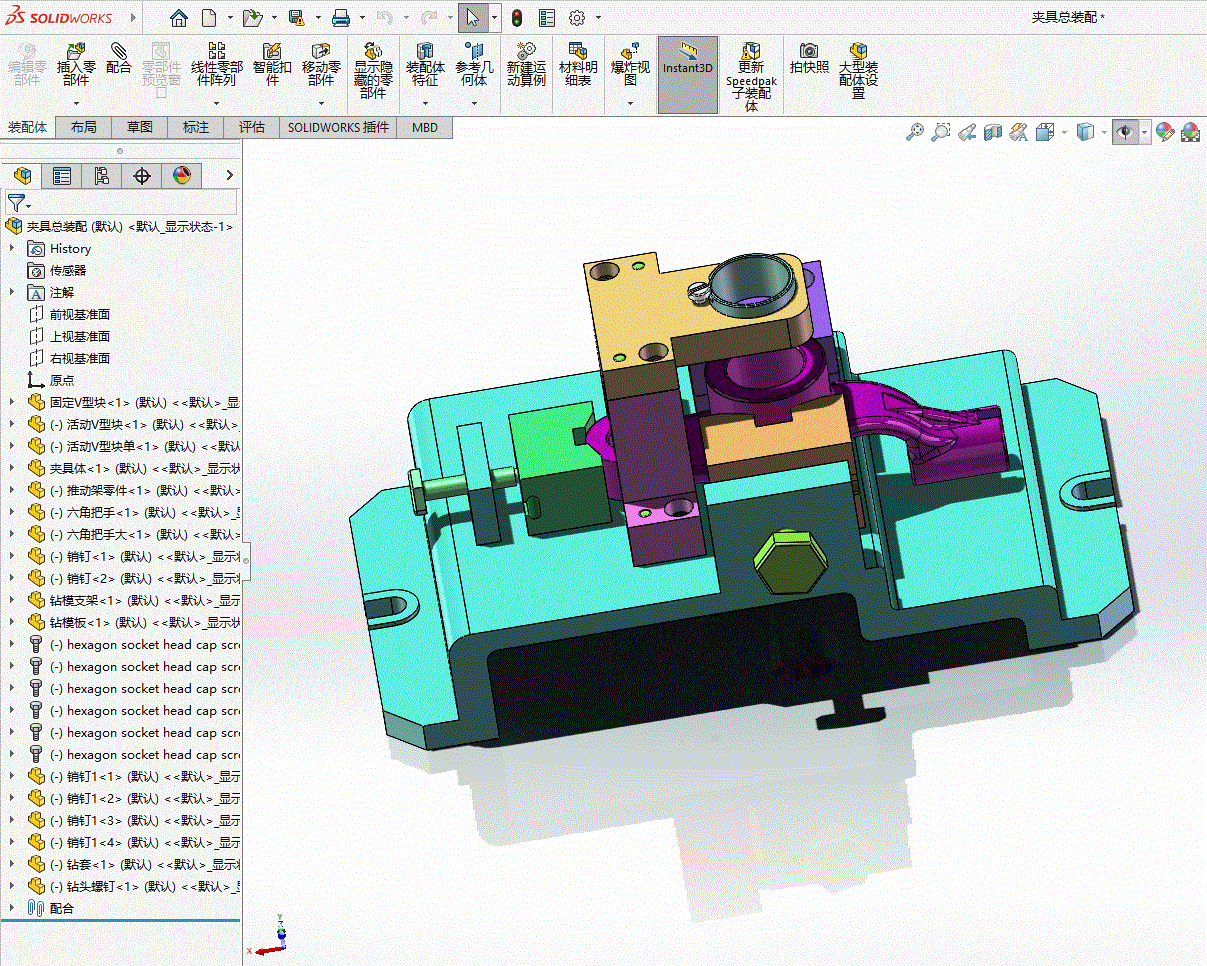Select 线性零部件阵列 linear component pattern
The height and width of the screenshot is (966, 1207).
click(x=217, y=65)
